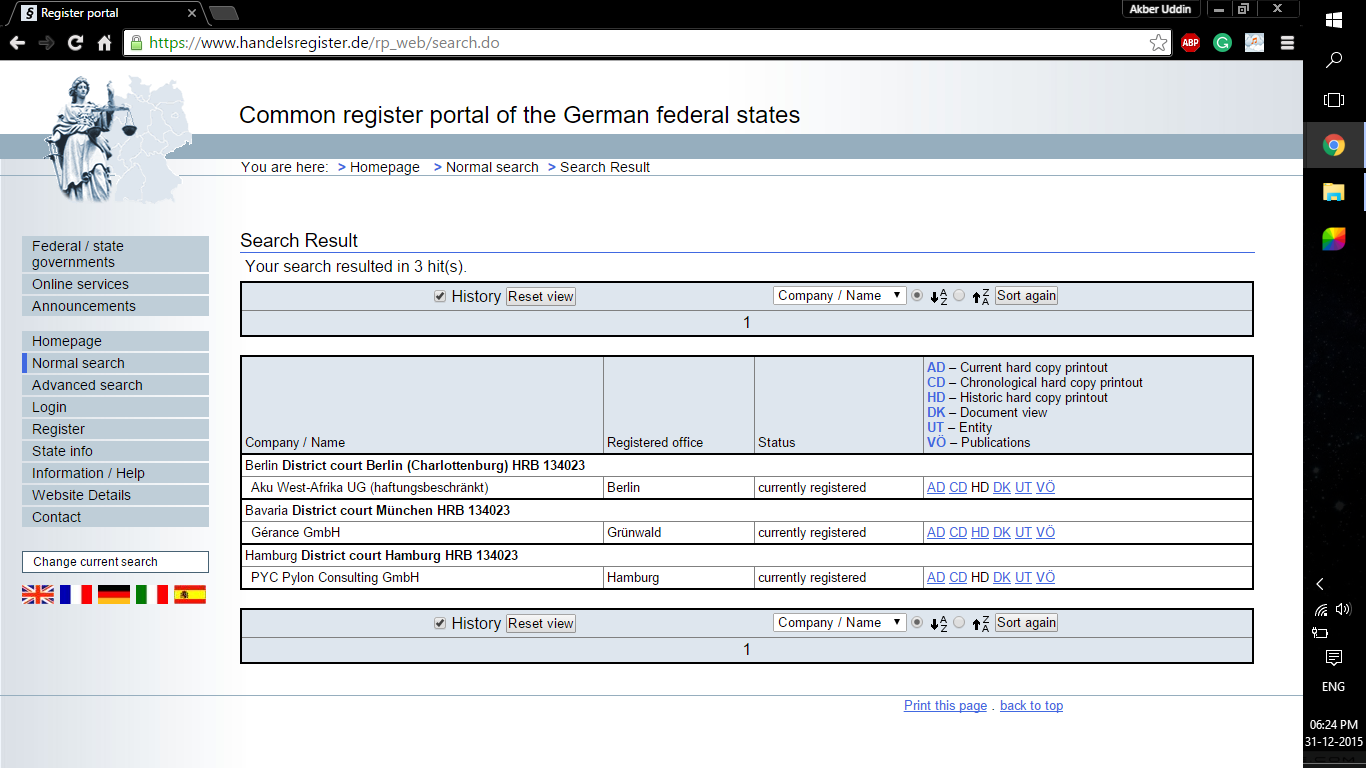Screen dimensions: 1366x768
Task: Open Website Details in the sidebar
Action: 115,495
